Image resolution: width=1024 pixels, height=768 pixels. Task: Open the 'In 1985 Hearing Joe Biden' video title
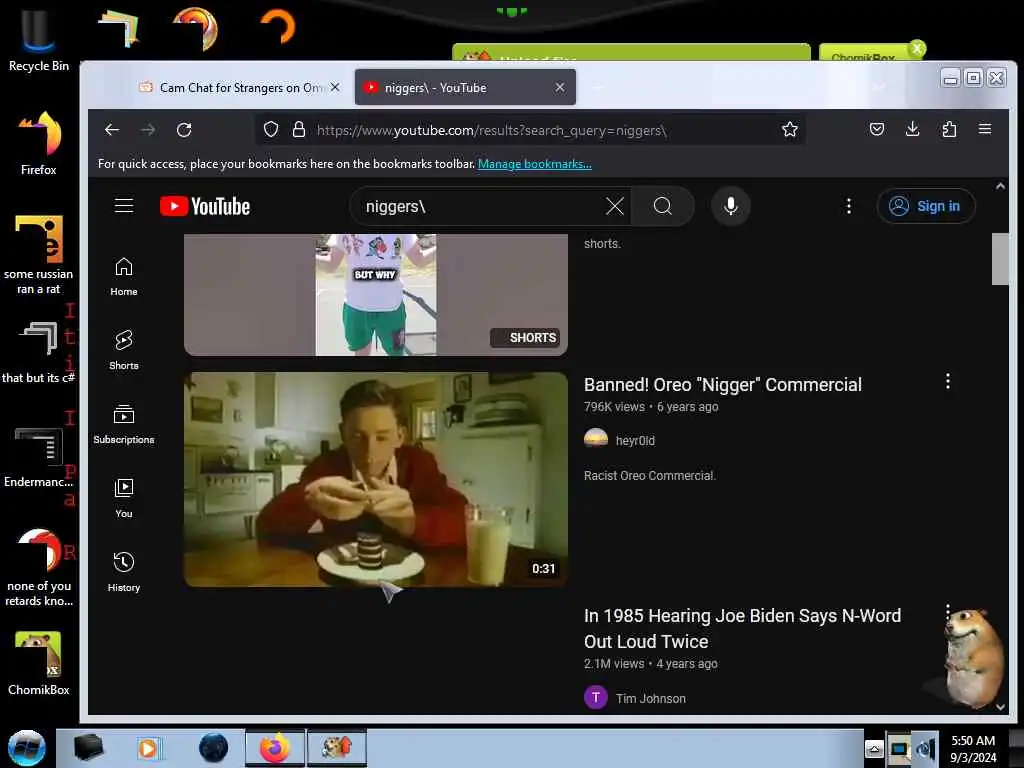[742, 628]
